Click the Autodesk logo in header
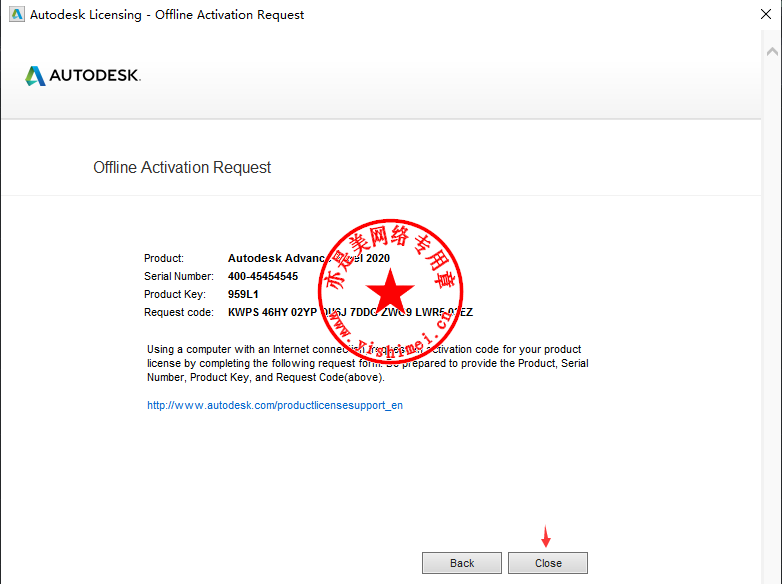 pyautogui.click(x=83, y=76)
